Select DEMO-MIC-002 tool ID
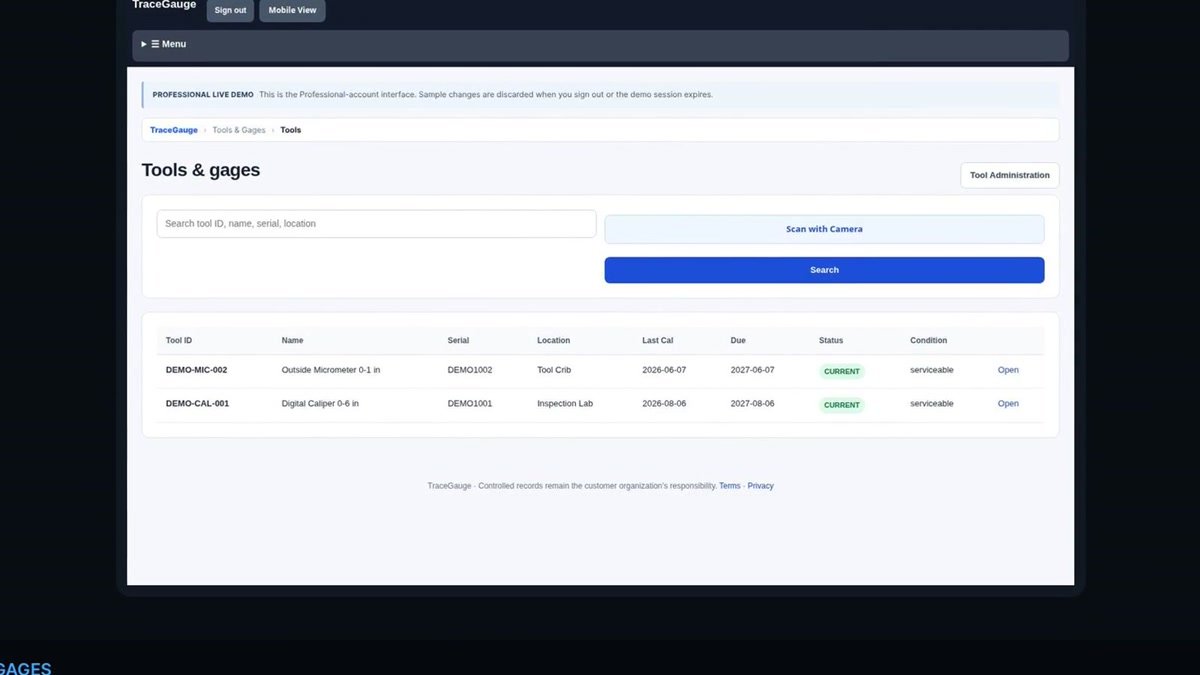 coord(197,370)
